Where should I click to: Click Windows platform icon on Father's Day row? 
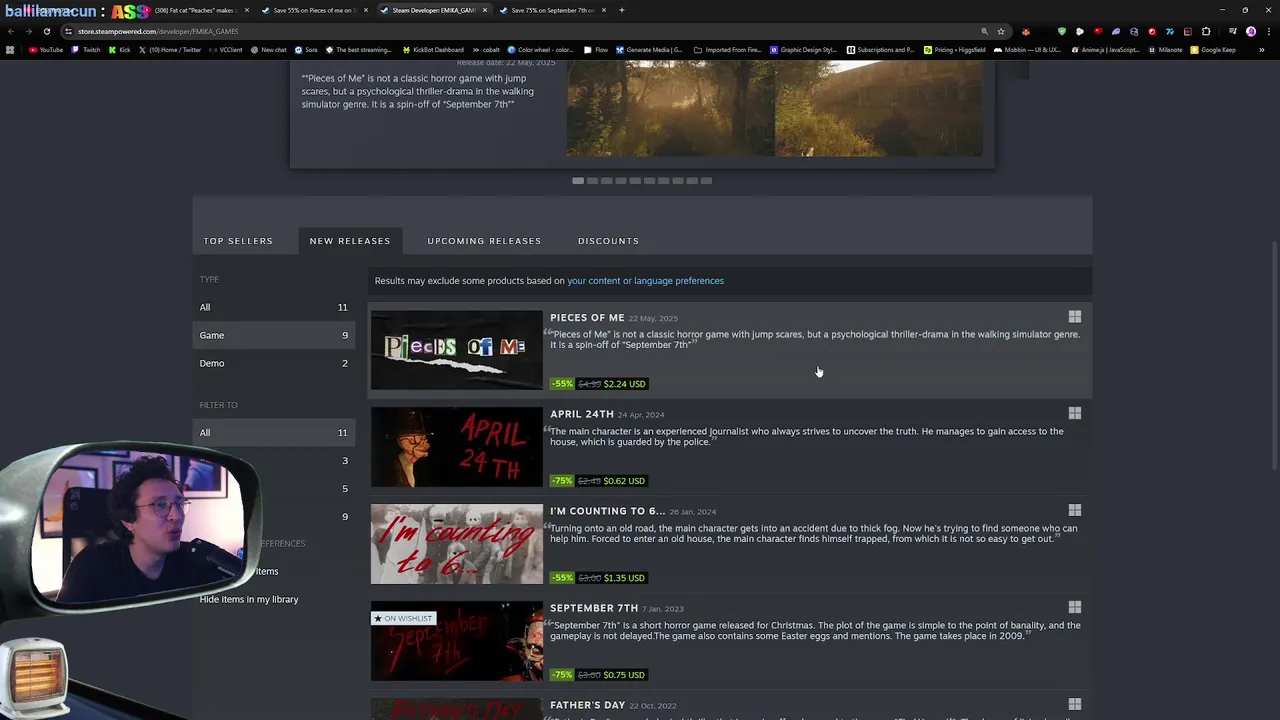click(1075, 704)
